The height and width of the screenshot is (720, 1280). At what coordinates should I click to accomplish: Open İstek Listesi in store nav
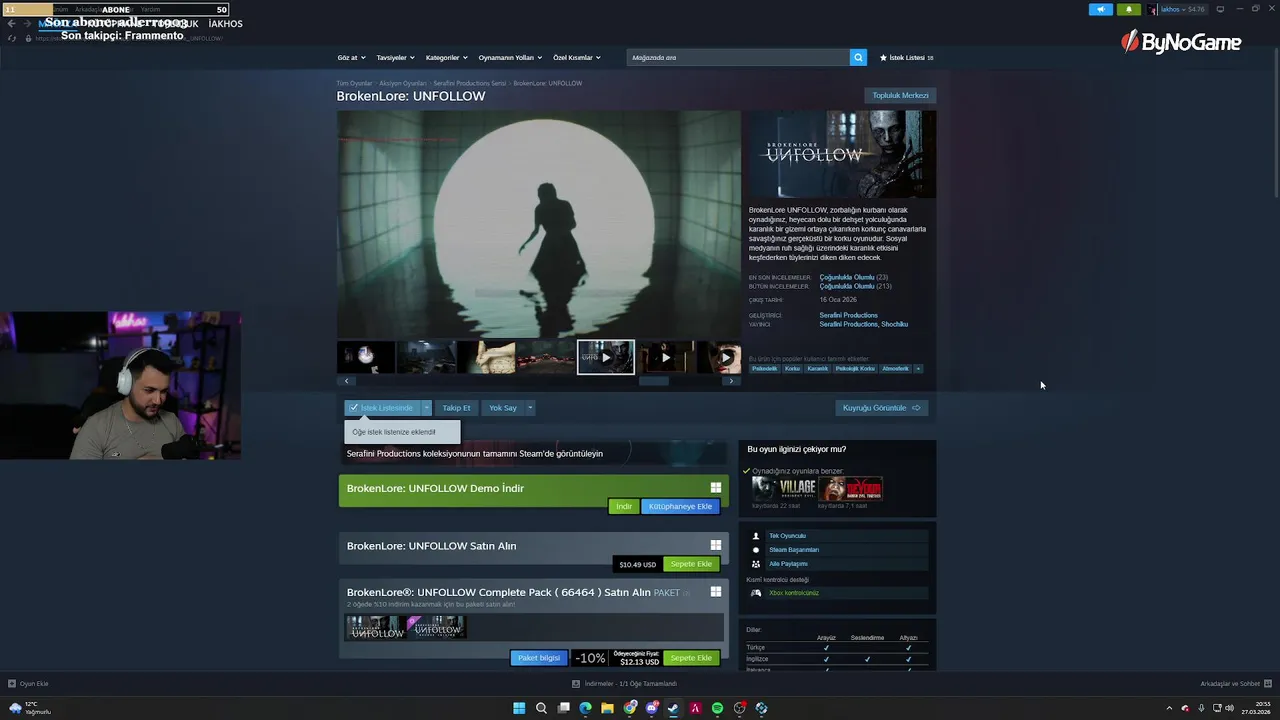[906, 57]
